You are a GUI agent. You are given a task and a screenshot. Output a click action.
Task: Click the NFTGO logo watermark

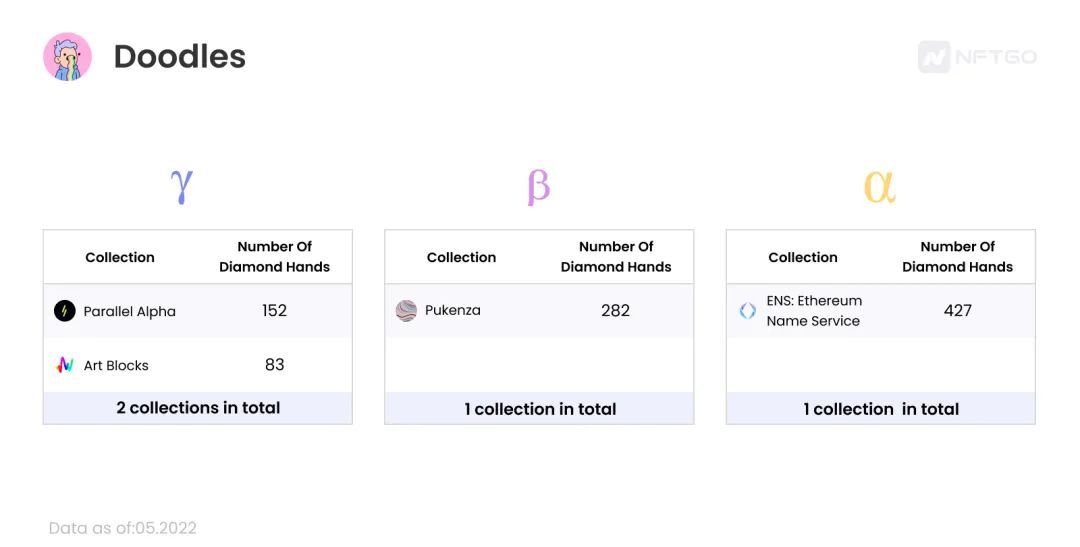[x=977, y=56]
